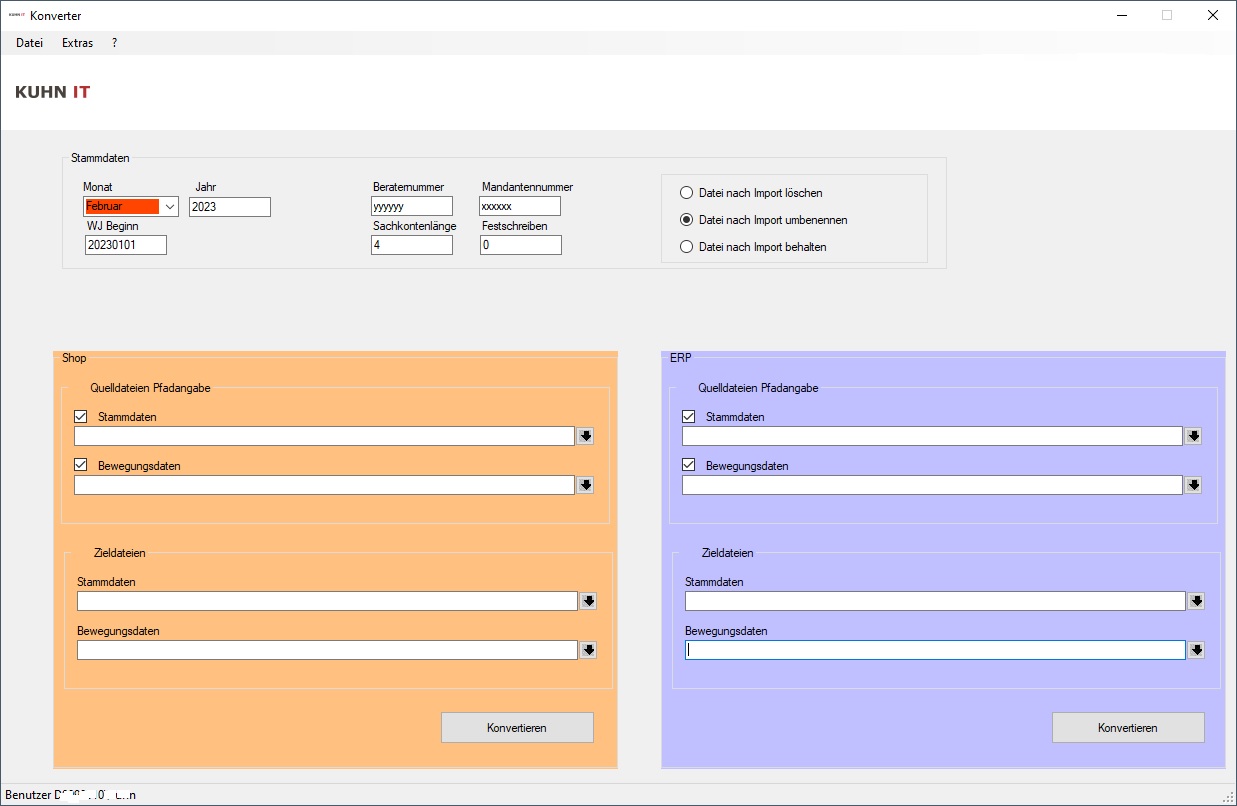Open the Extras menu
The image size is (1237, 806).
pyautogui.click(x=77, y=42)
